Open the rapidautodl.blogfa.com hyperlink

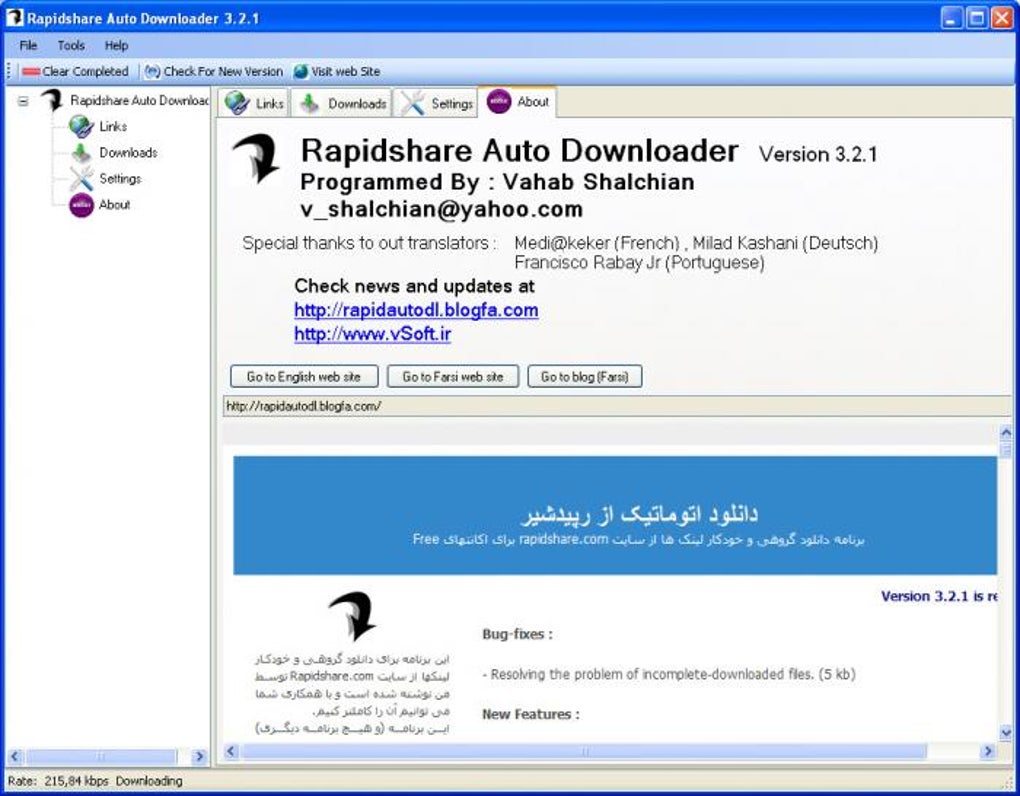[416, 310]
